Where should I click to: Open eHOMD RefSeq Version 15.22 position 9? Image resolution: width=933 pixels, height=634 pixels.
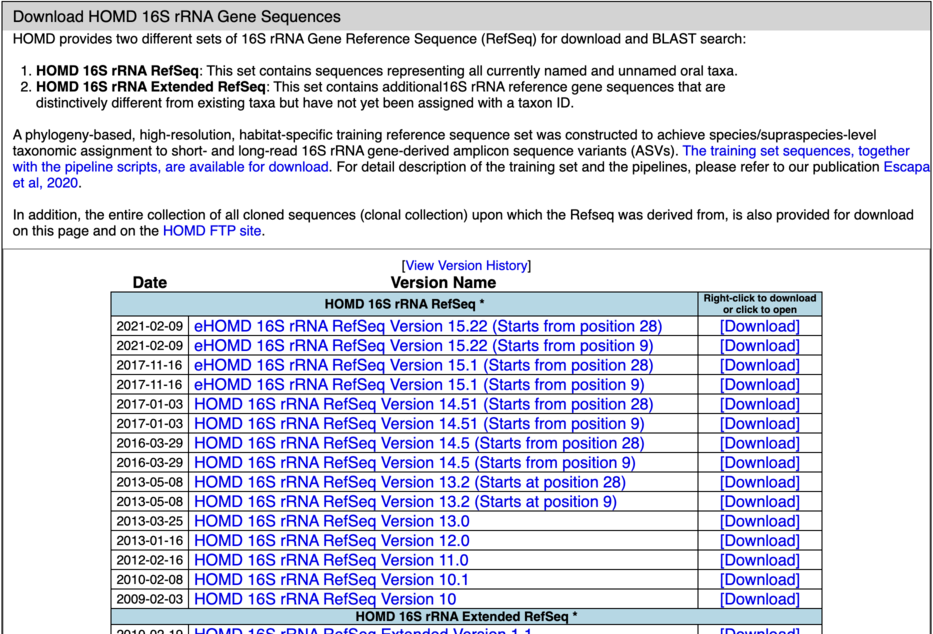click(x=418, y=346)
